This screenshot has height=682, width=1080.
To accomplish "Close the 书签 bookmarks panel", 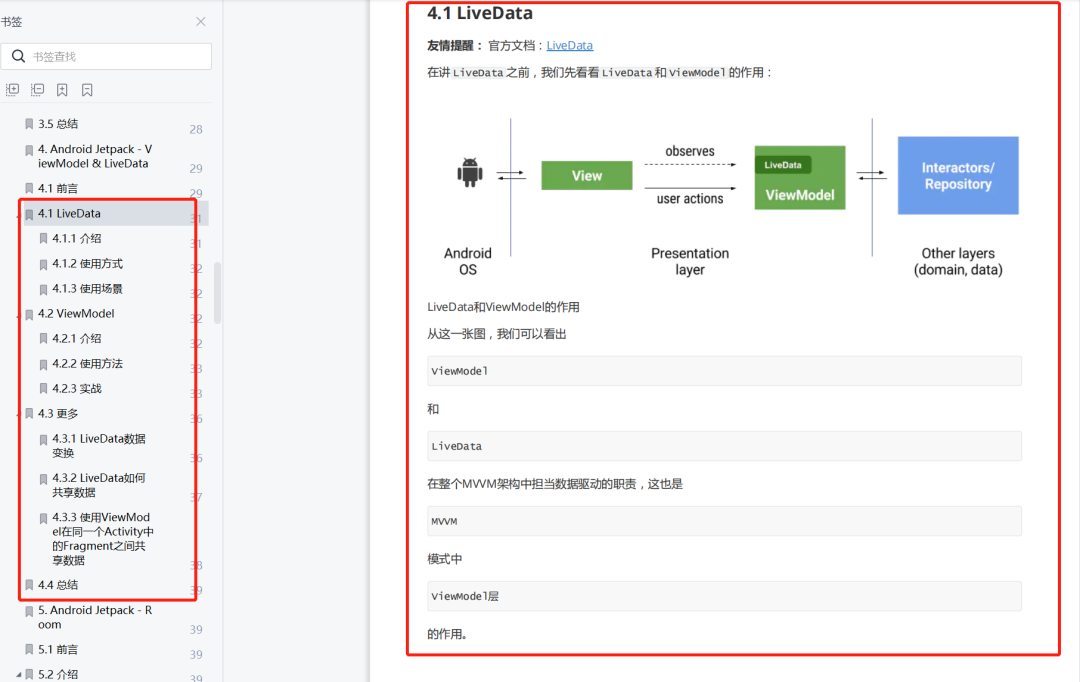I will point(200,21).
